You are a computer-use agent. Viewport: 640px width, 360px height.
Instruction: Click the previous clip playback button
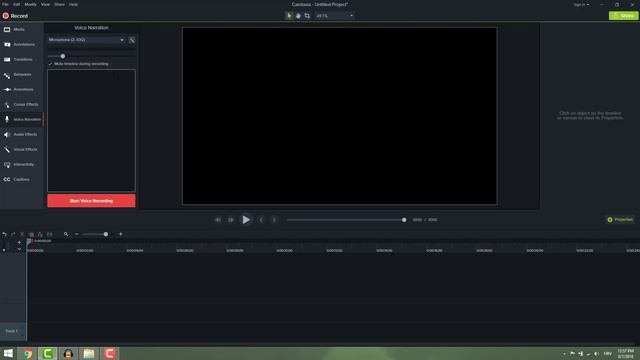[218, 220]
